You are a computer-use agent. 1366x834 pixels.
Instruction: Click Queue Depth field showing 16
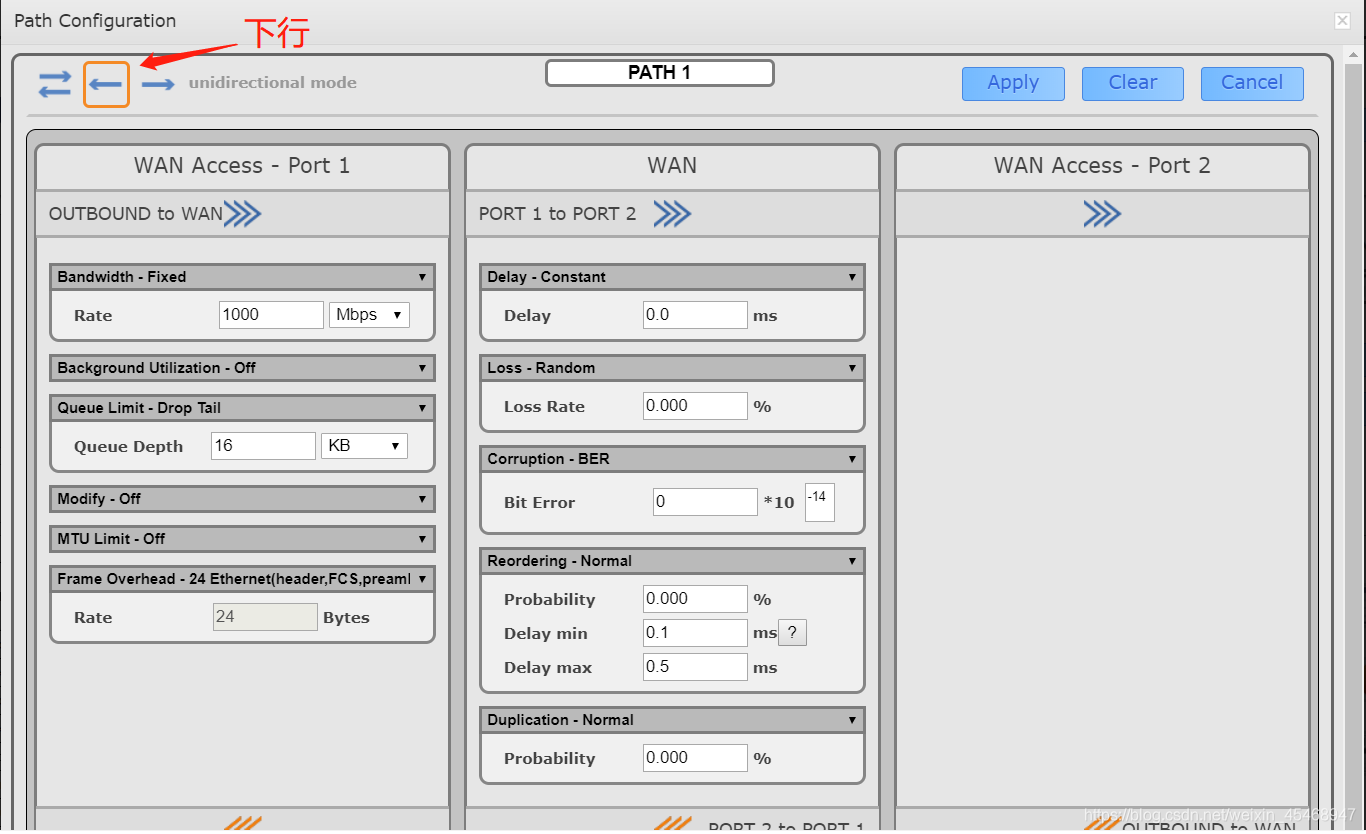click(x=263, y=446)
